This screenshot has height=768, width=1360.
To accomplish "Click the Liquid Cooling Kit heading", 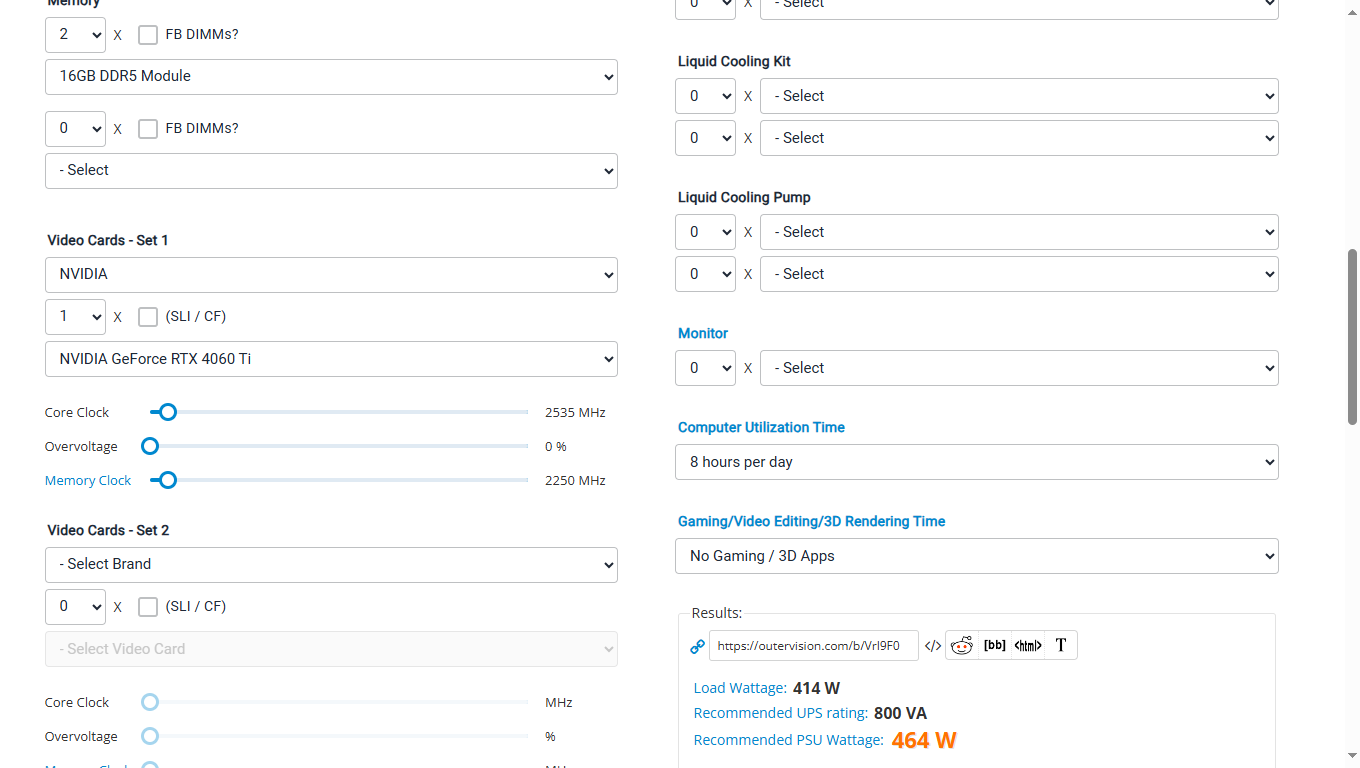I will click(x=734, y=62).
